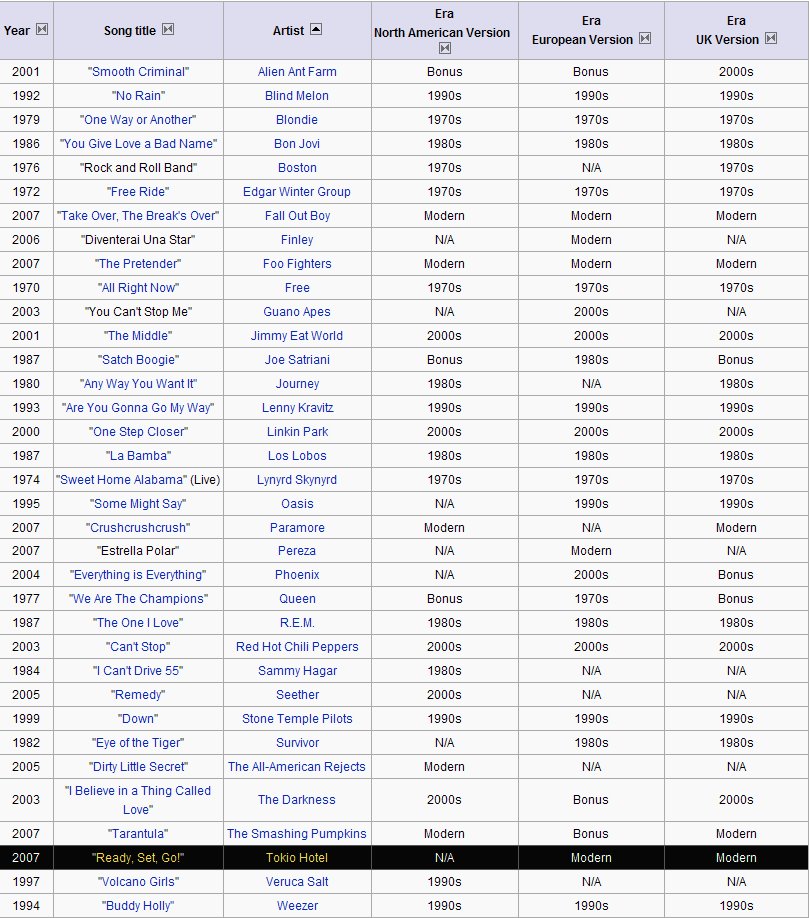The height and width of the screenshot is (918, 809).
Task: Open the "La Bamba" song link
Action: pos(138,455)
